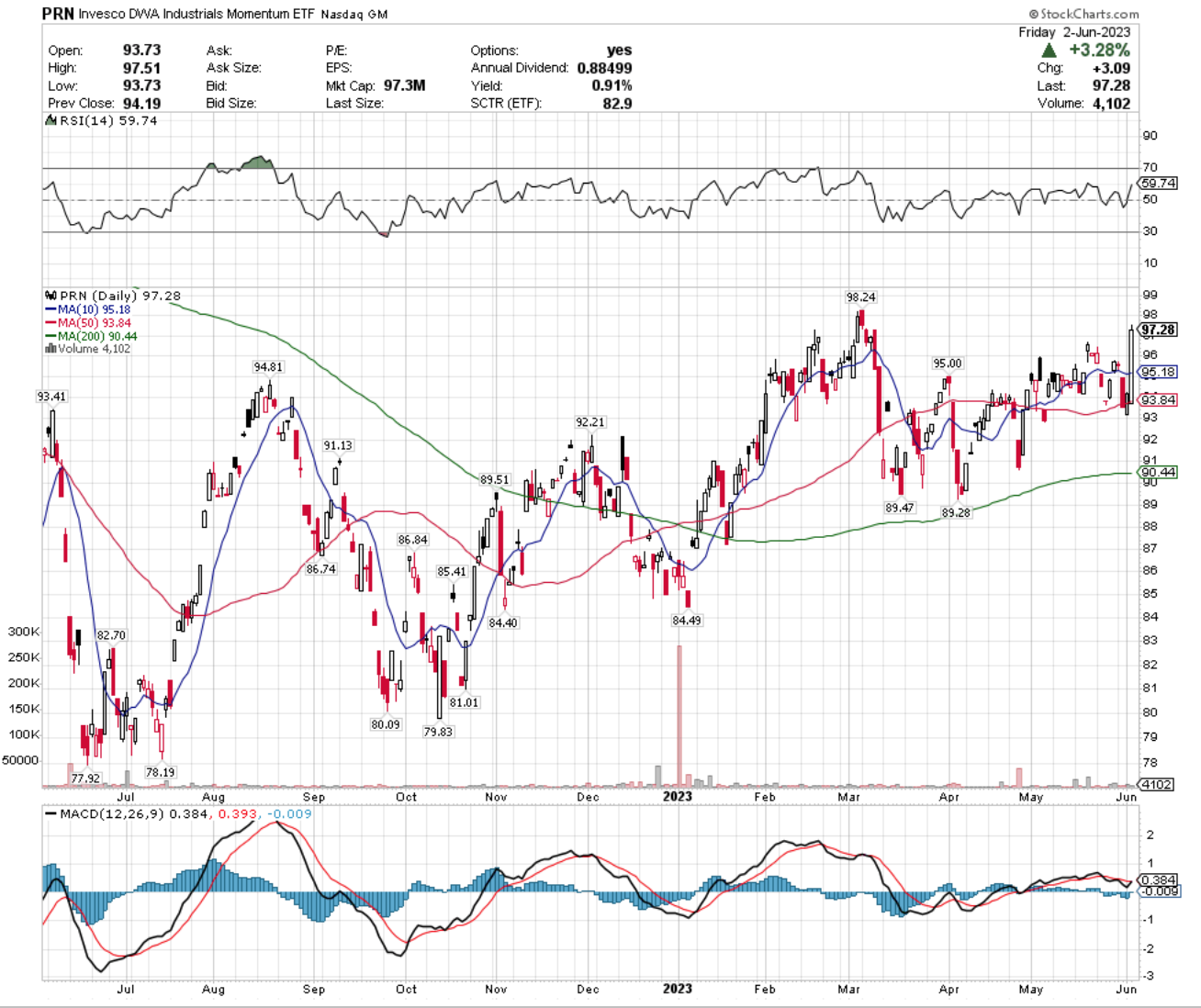1201x1008 pixels.
Task: Click the candlestick icon before PRN (Daily)
Action: (x=51, y=297)
